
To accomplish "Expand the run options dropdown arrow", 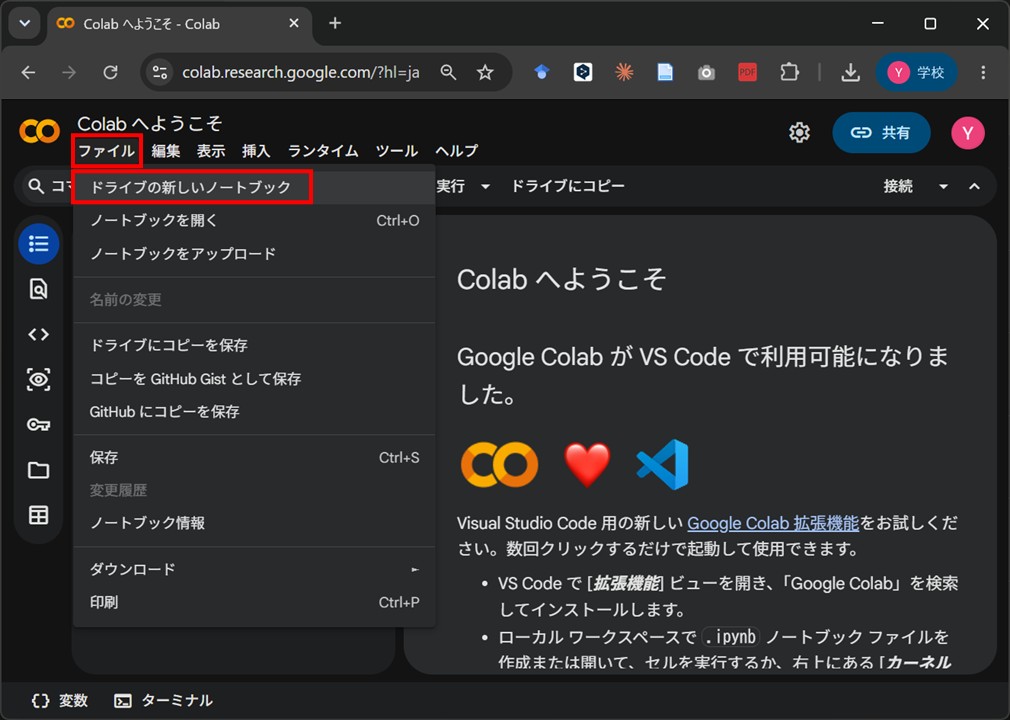I will click(486, 187).
